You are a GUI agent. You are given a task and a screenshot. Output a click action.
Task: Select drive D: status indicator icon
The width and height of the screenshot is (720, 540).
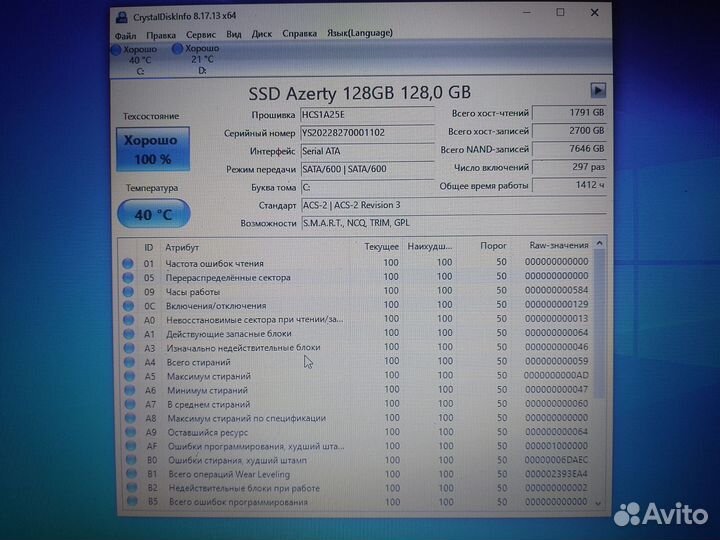point(178,48)
